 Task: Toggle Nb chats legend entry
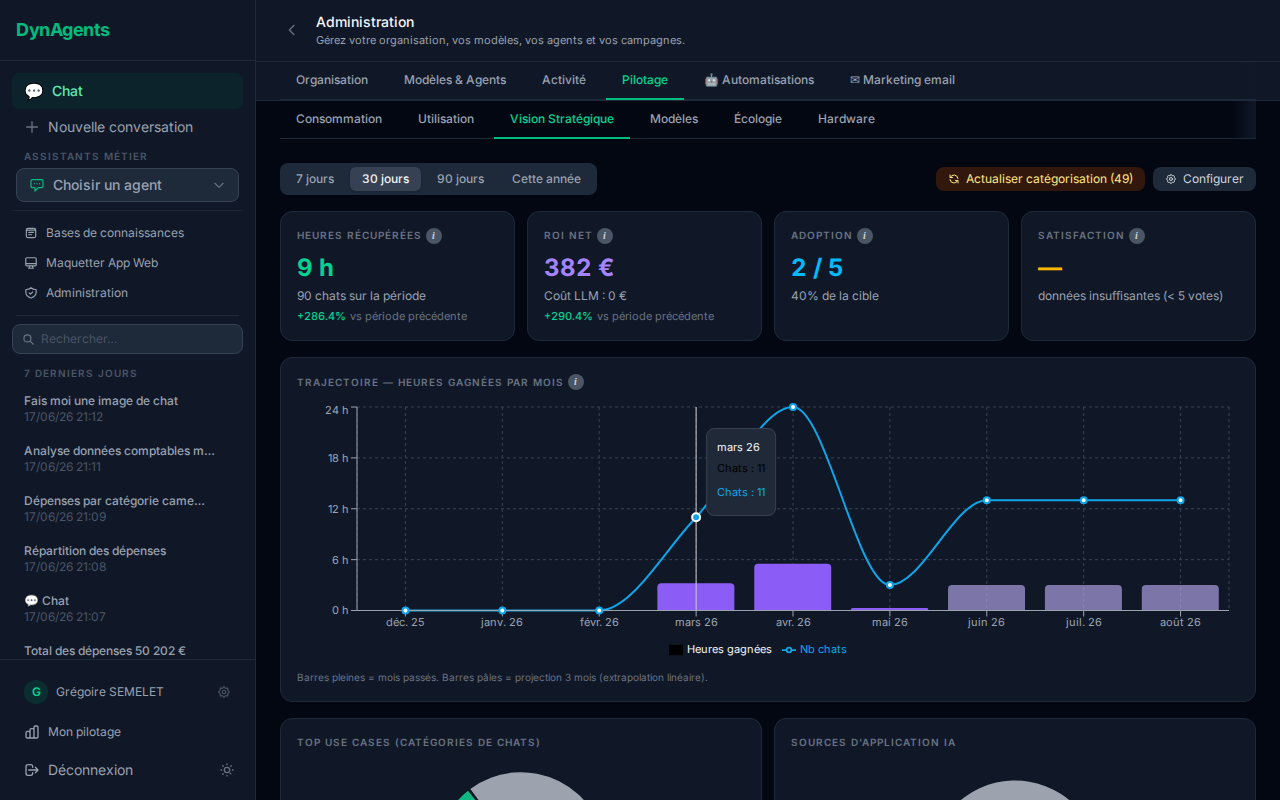pos(814,650)
